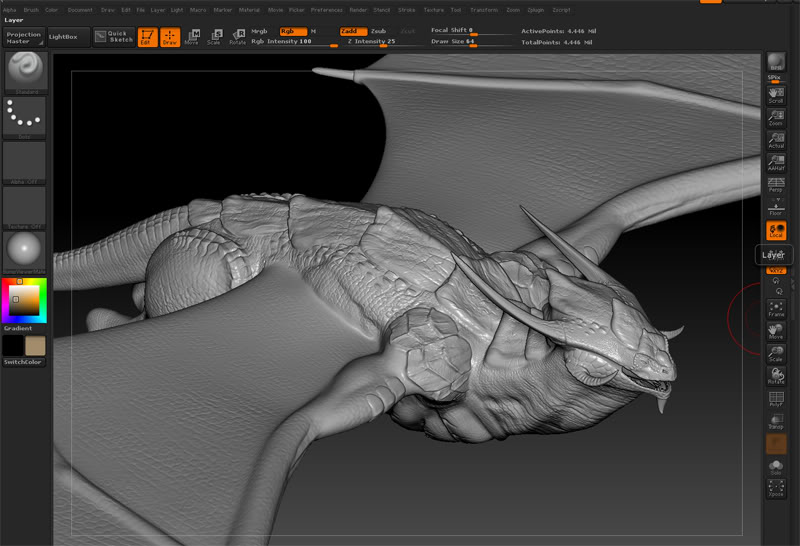Adjust the Draw Size slider
The image size is (800, 546).
(x=470, y=42)
